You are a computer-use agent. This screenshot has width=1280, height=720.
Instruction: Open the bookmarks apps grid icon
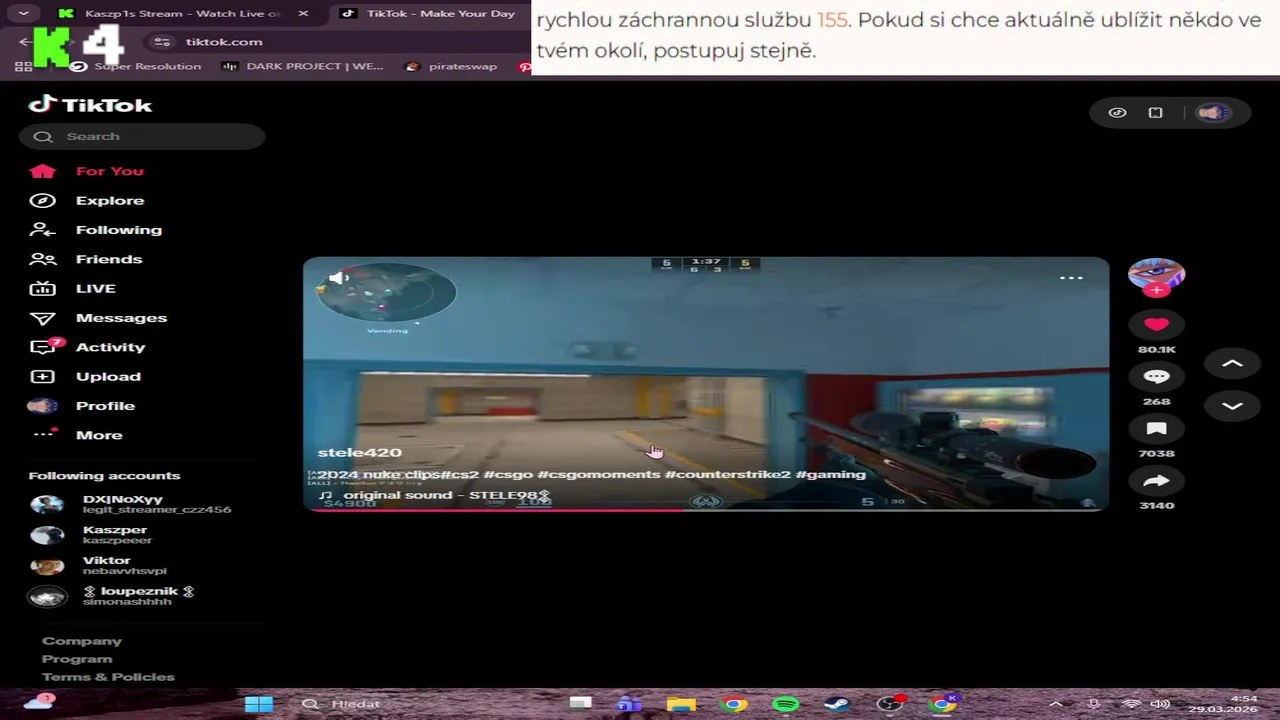23,67
